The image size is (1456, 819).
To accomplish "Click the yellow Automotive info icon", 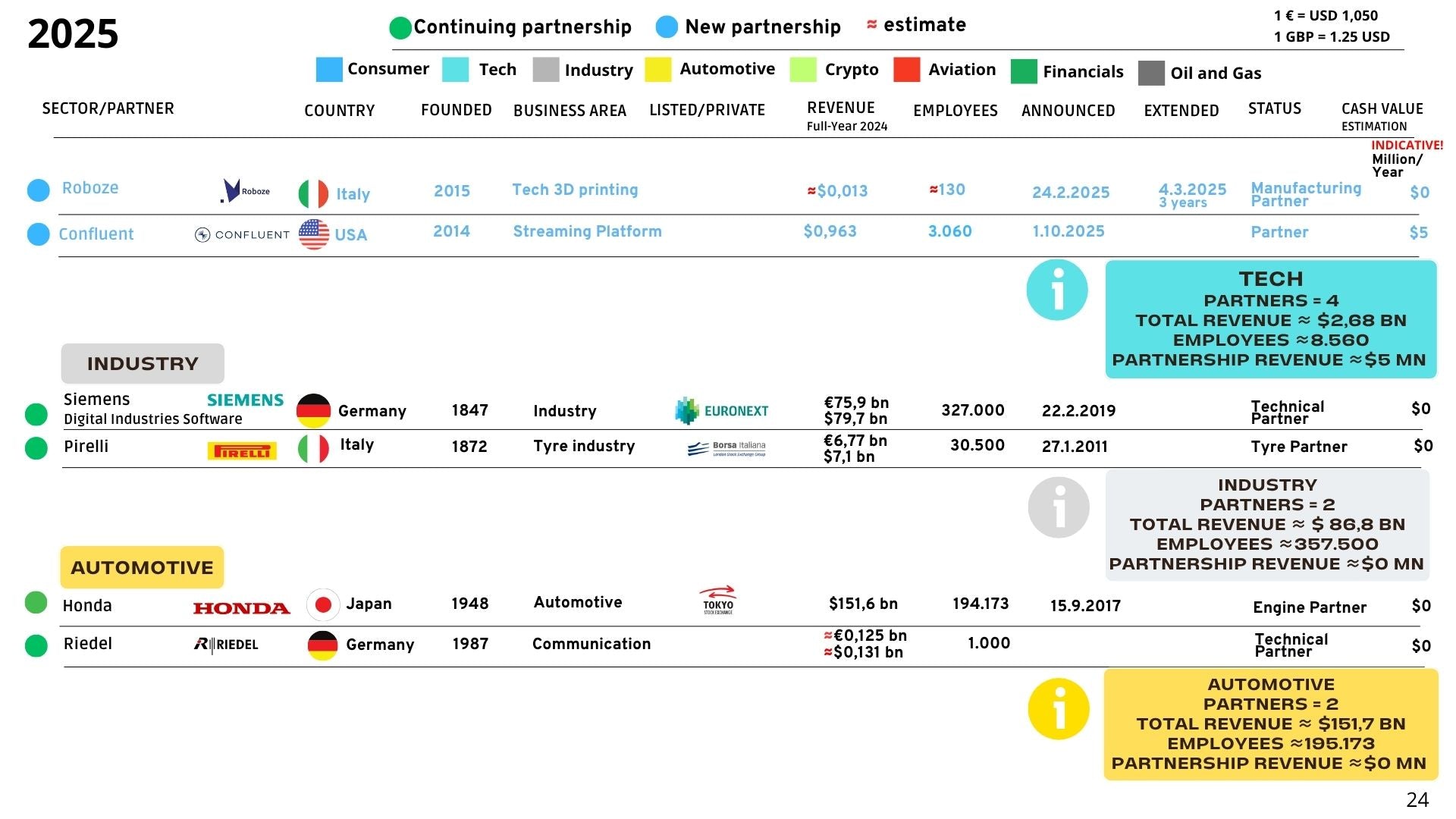I will click(1058, 709).
